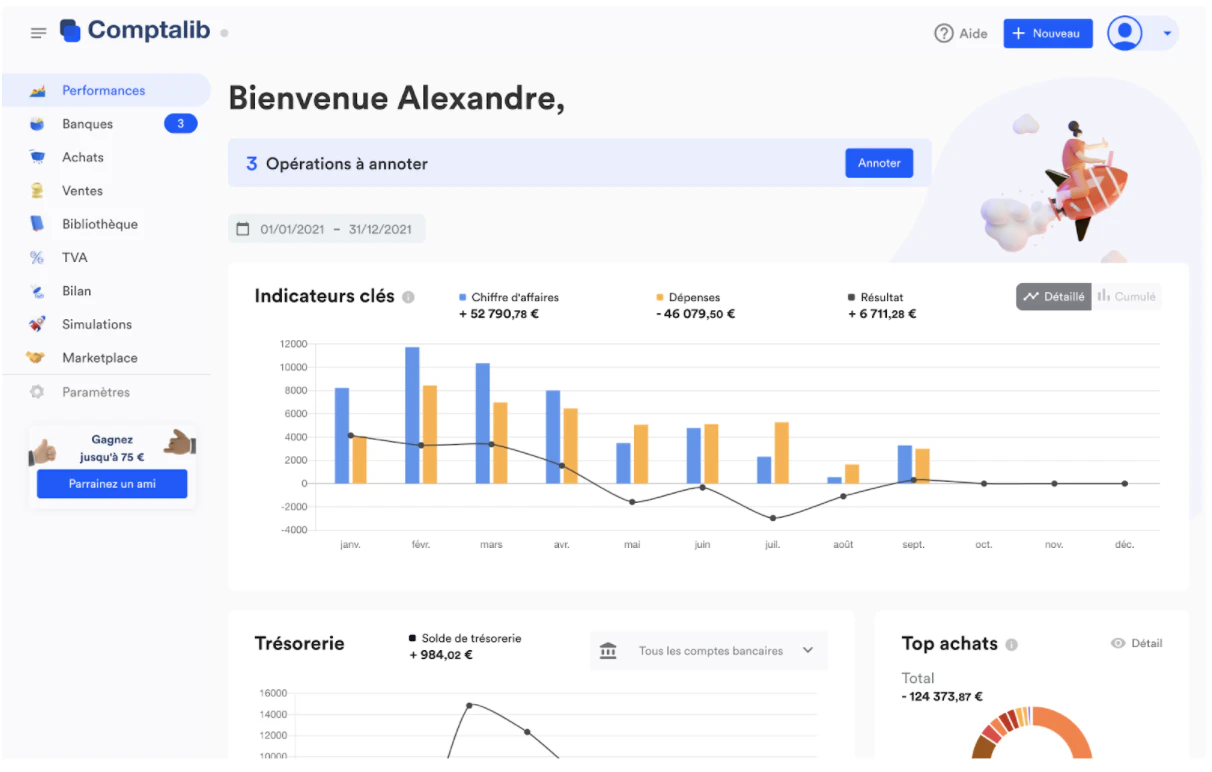Click the July result line point
The image size is (1212, 772).
click(x=773, y=518)
